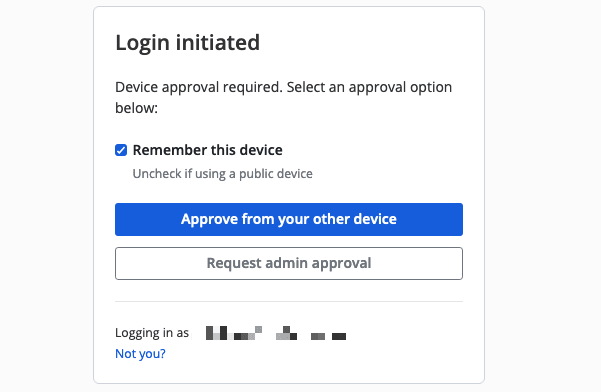Click the text Select an approval option below
601x392 pixels.
(x=284, y=97)
